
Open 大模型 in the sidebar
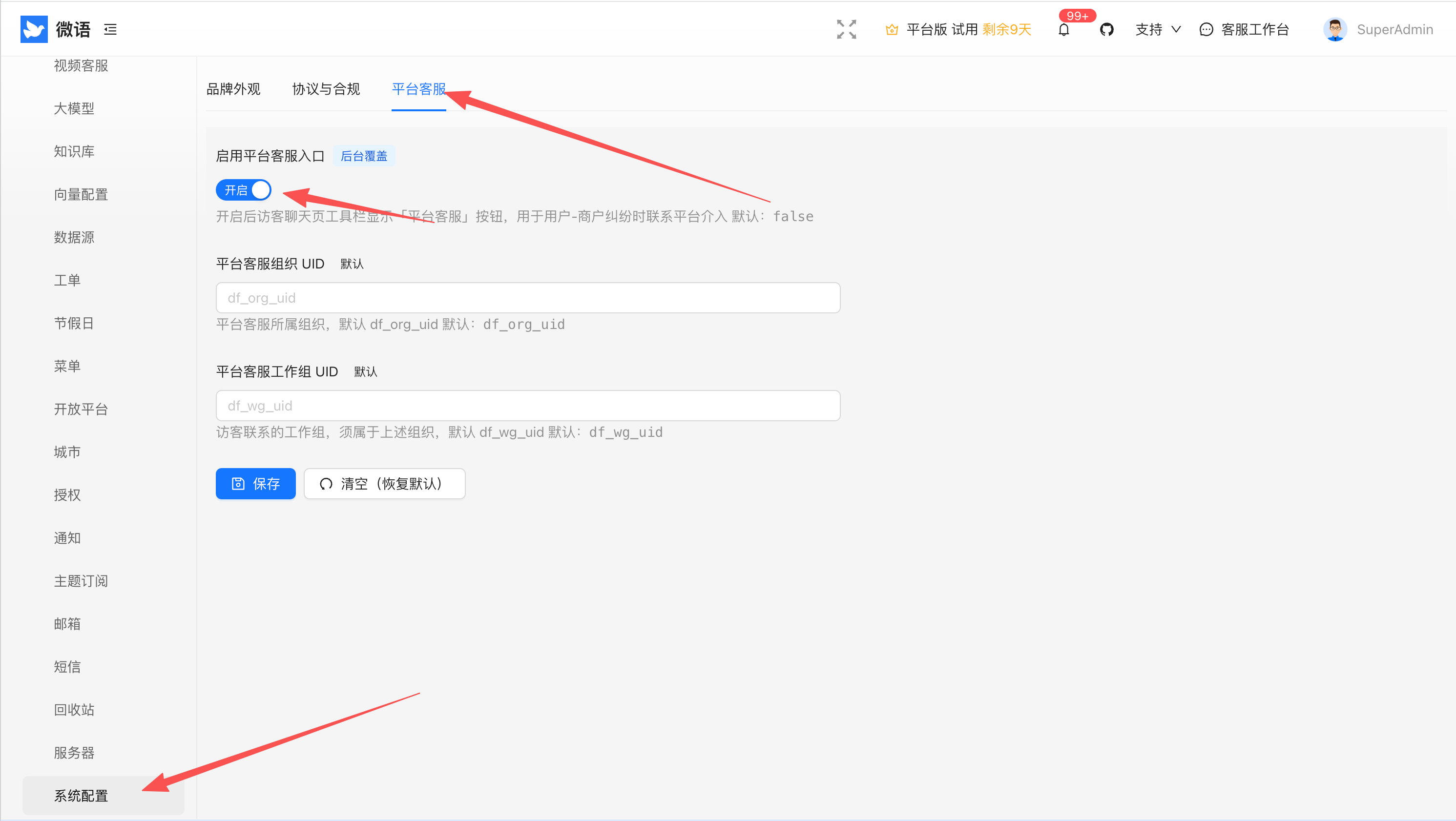click(74, 108)
